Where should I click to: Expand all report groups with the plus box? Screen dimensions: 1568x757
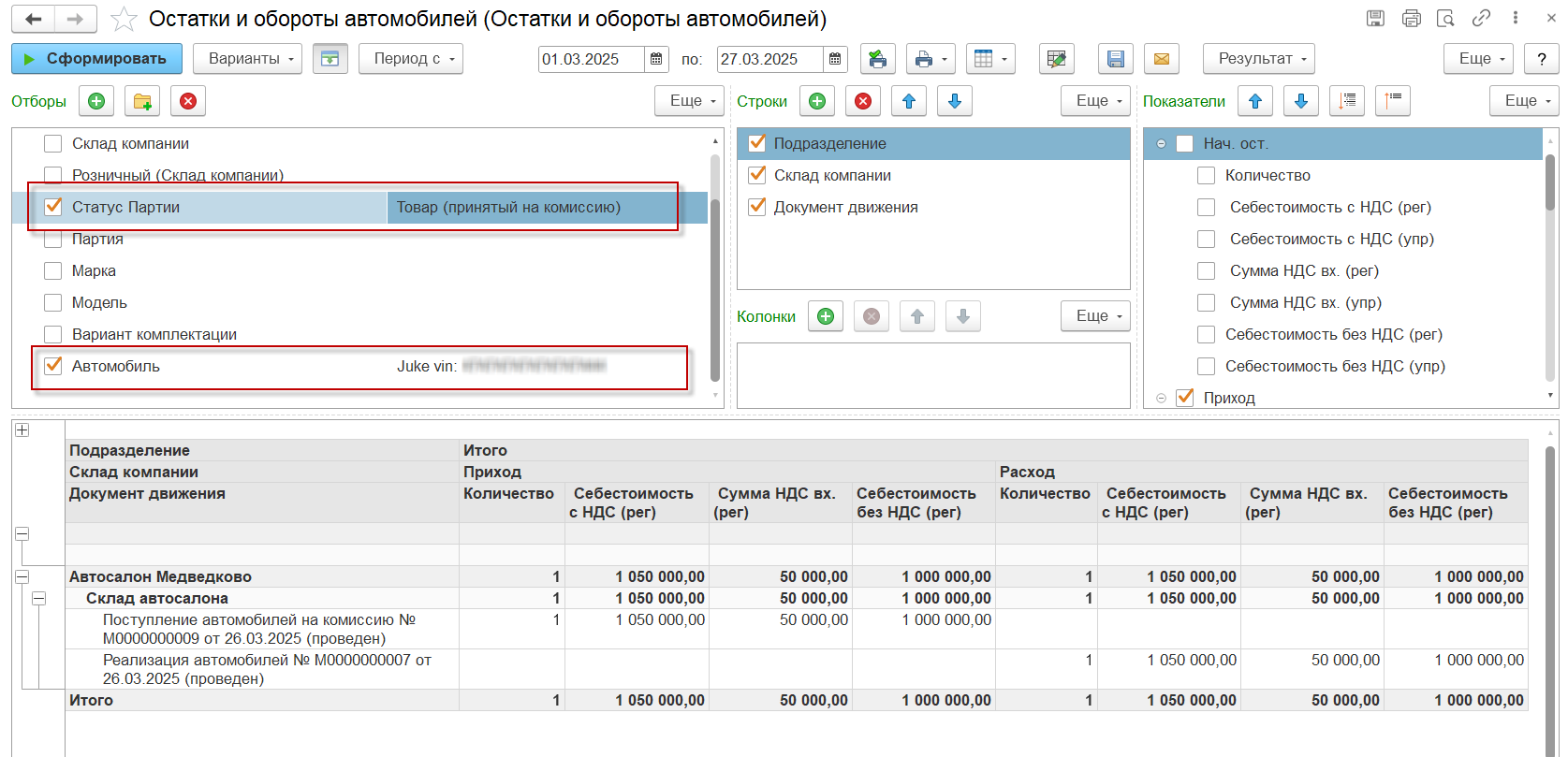22,430
